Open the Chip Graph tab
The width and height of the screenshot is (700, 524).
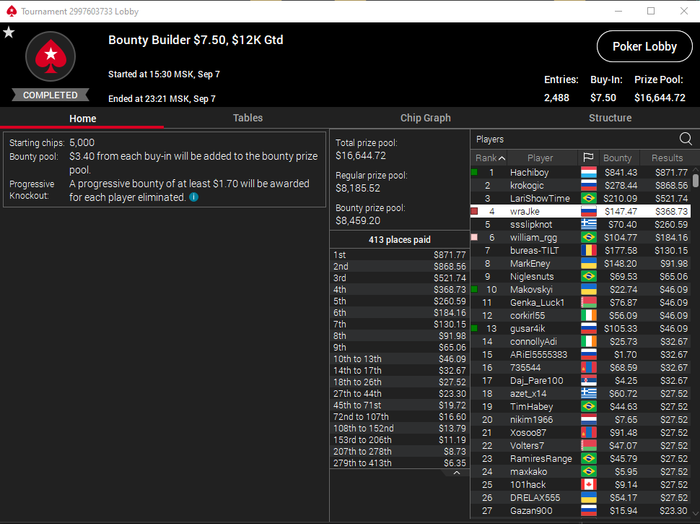425,118
